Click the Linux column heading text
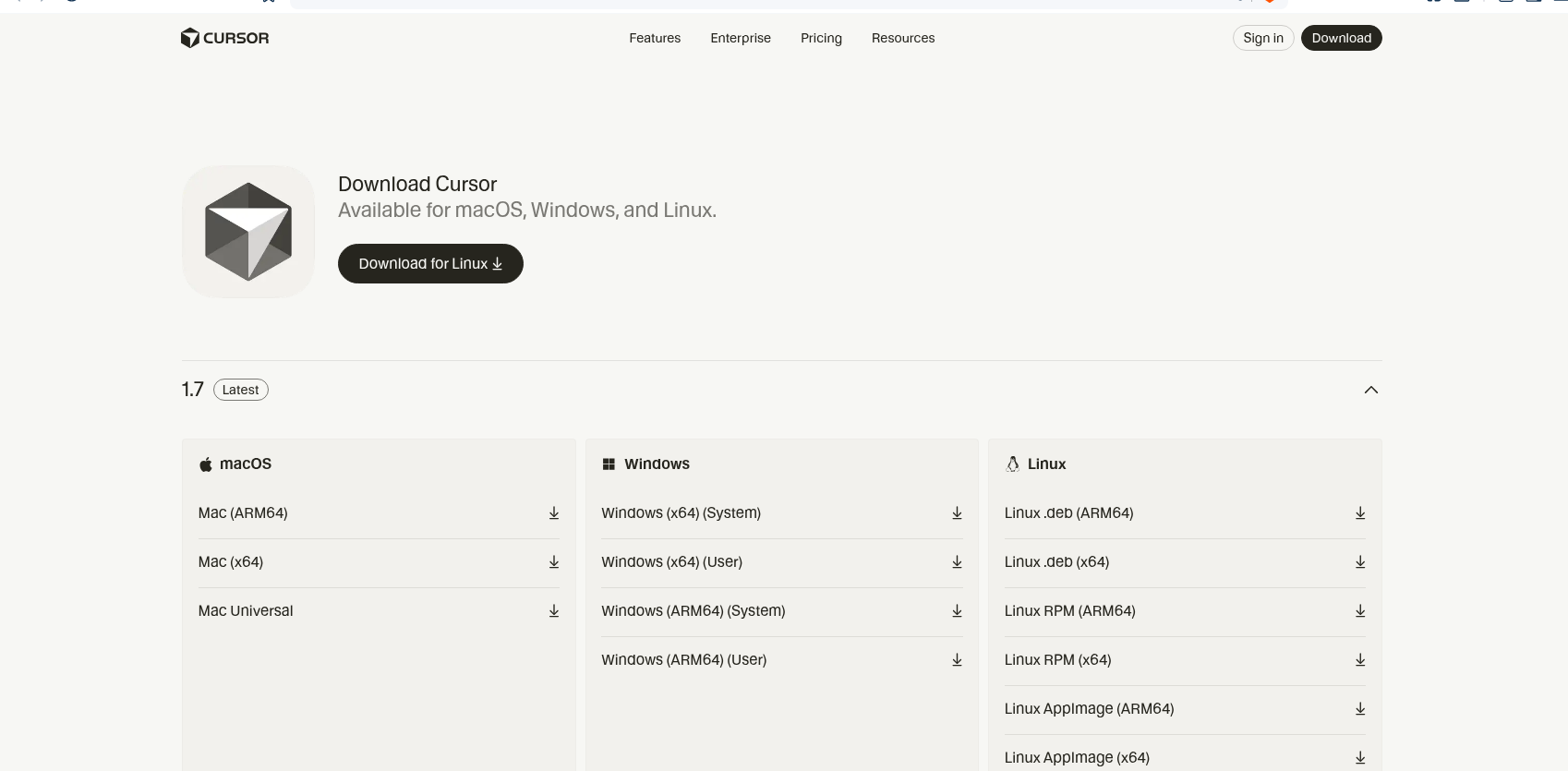 tap(1046, 464)
